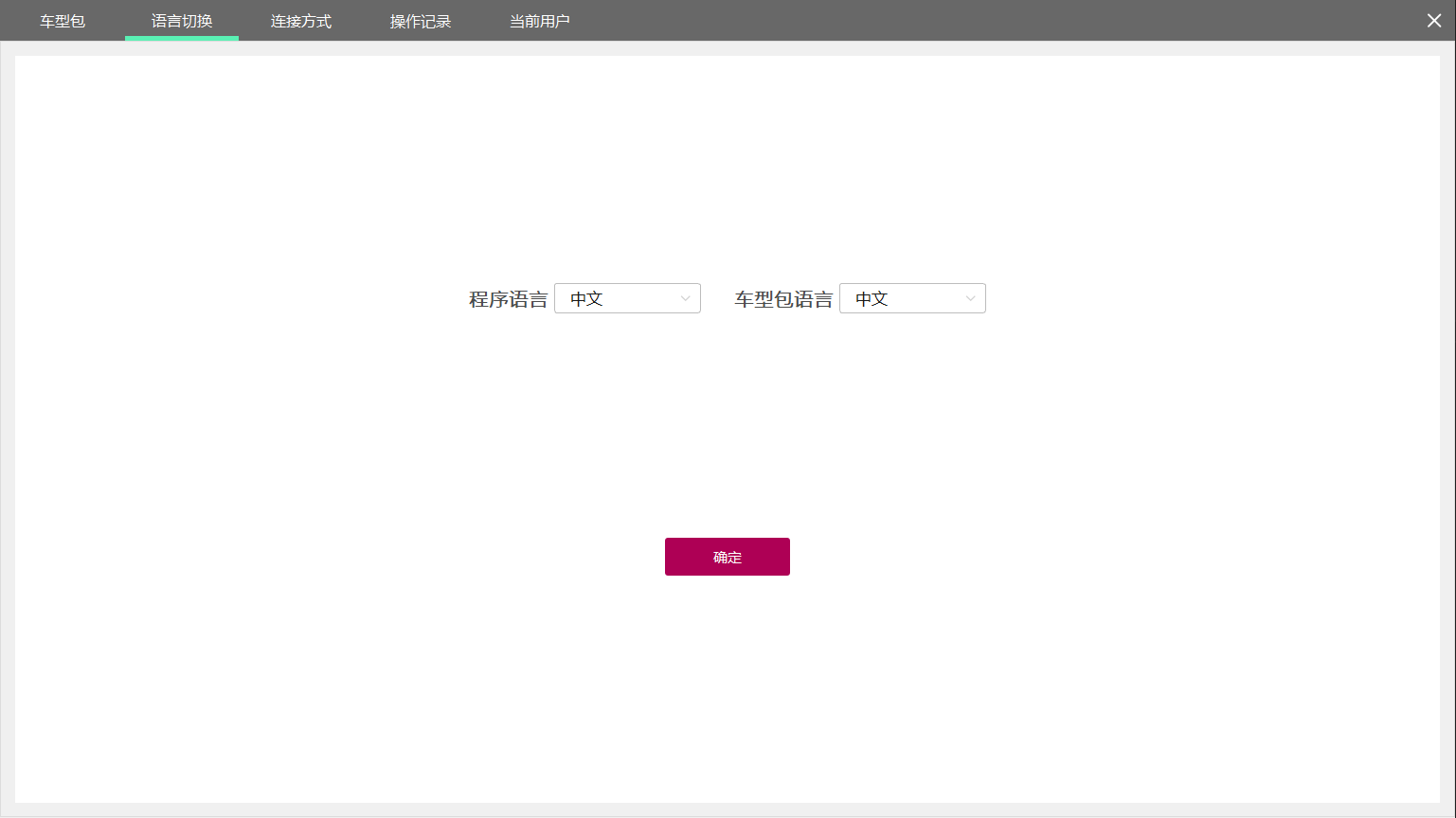Click blank area between the two language dropdowns
The height and width of the screenshot is (818, 1456).
(717, 299)
